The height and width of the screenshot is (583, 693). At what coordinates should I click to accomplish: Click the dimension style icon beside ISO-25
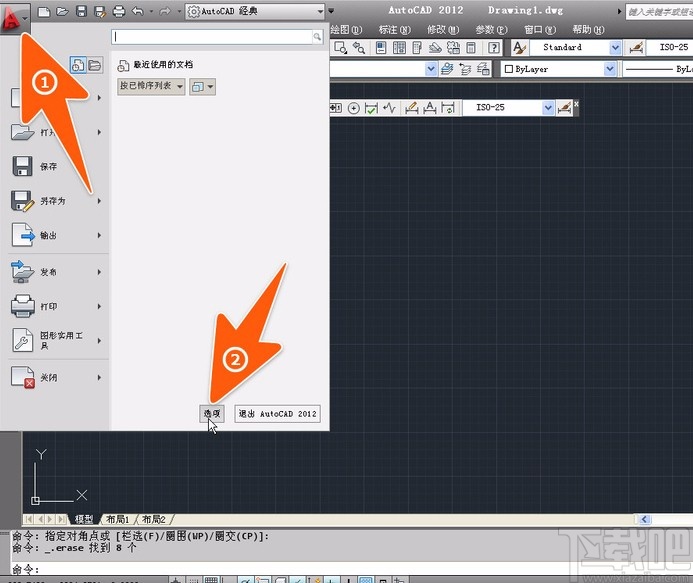click(x=636, y=47)
